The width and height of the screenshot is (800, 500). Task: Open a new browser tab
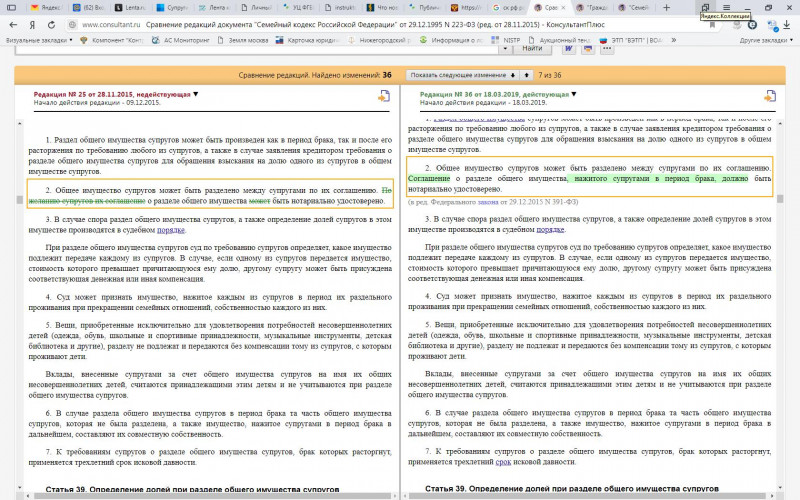click(x=666, y=8)
